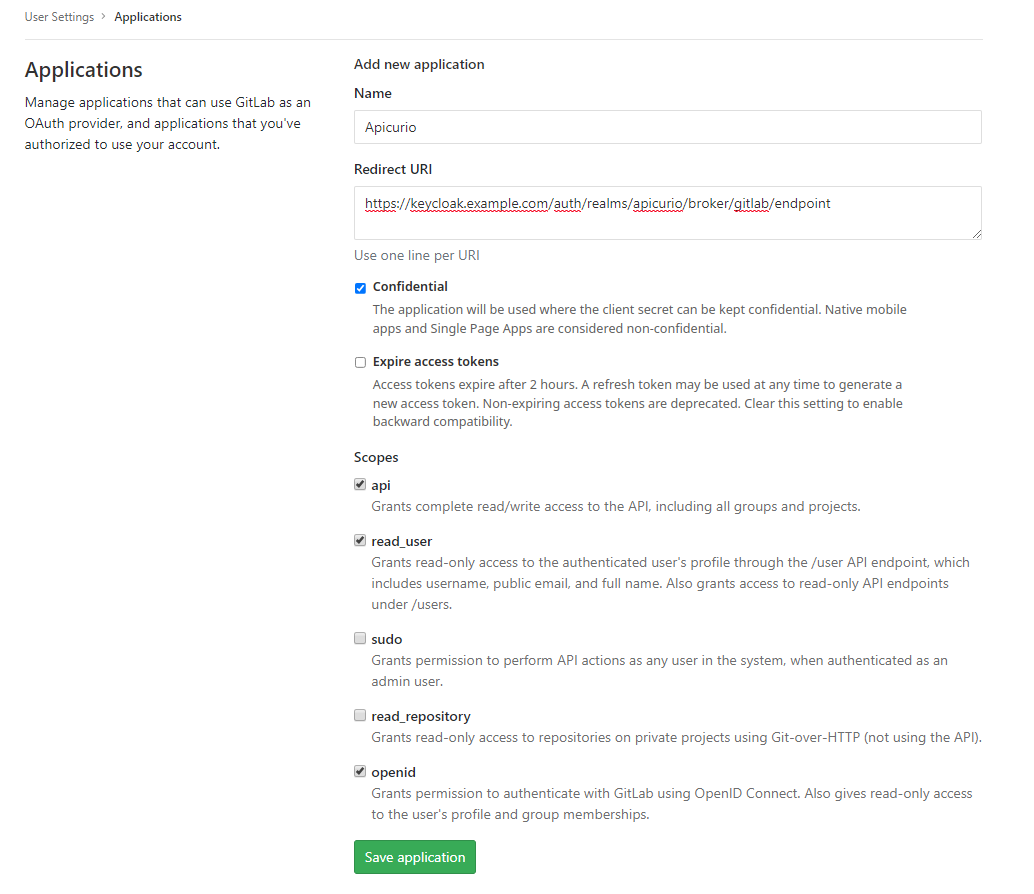Toggle the "read_user" scope checkbox
The width and height of the screenshot is (1034, 894).
[360, 540]
